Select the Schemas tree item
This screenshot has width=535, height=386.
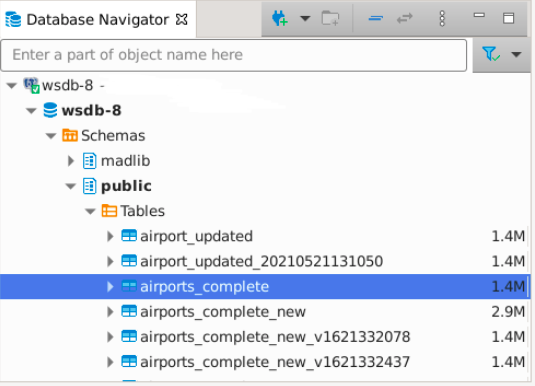pyautogui.click(x=113, y=135)
